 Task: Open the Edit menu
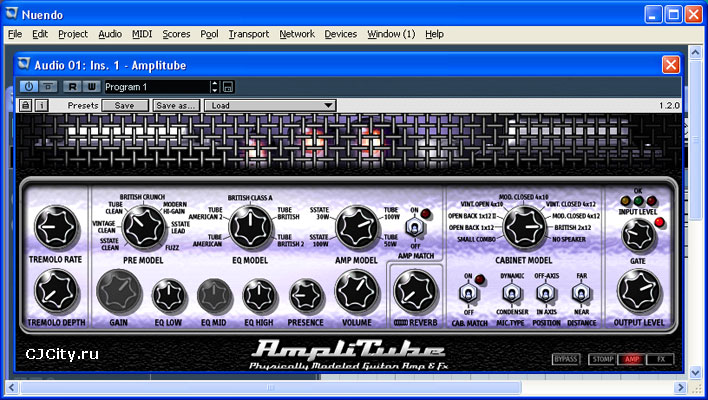tap(40, 34)
